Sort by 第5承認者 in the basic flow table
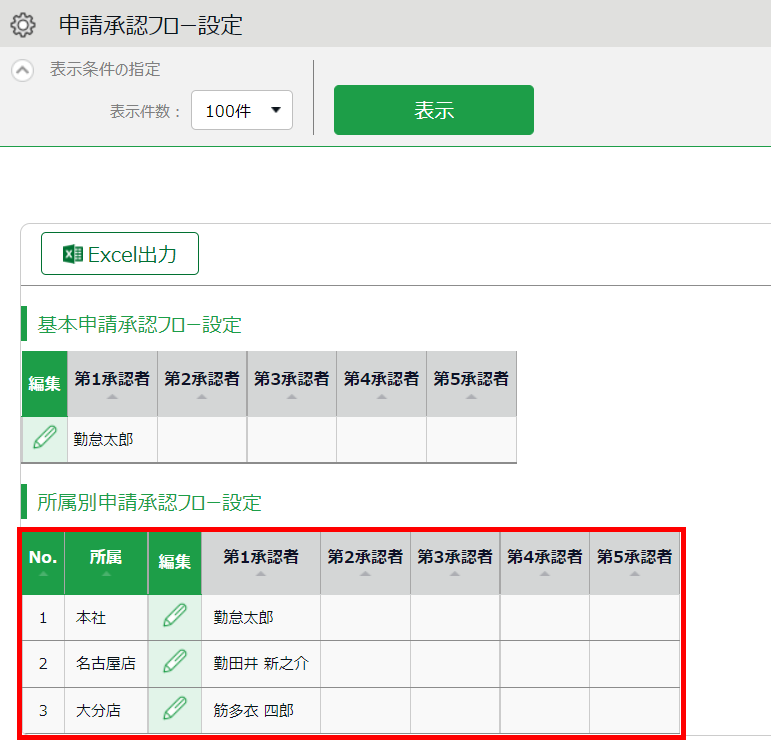This screenshot has height=752, width=771. 472,384
